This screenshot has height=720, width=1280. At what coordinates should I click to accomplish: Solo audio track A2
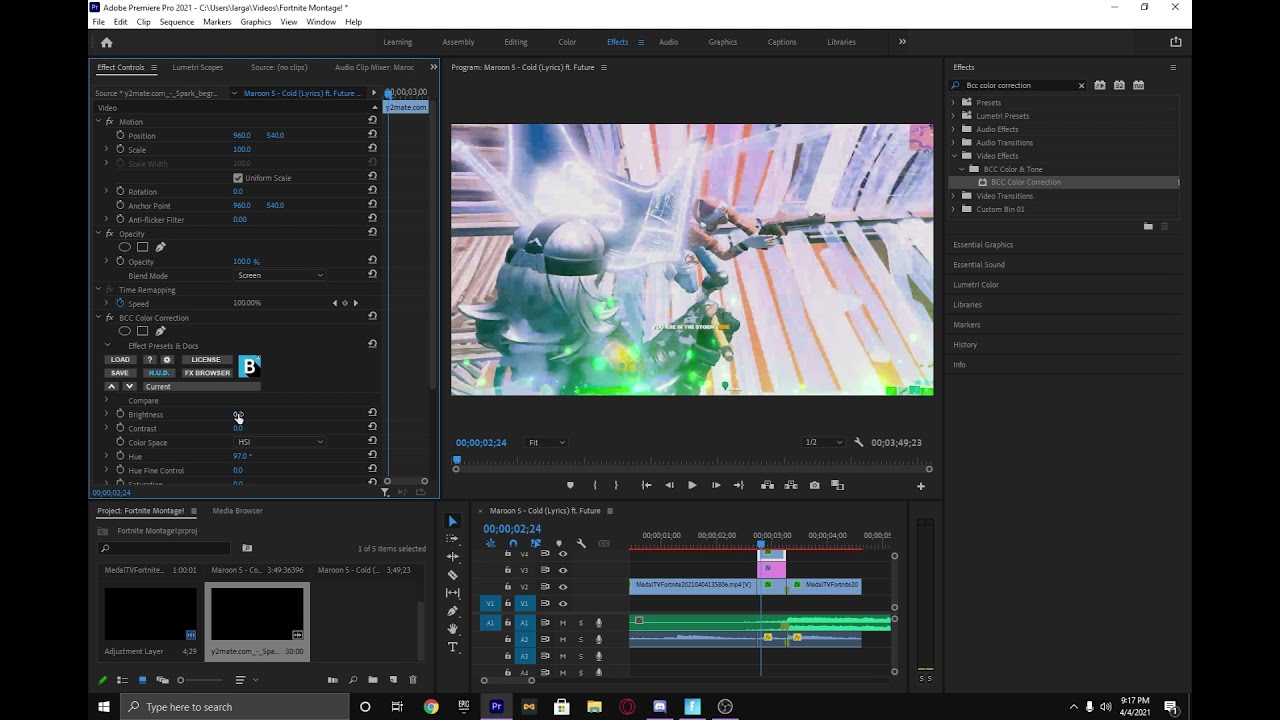[x=581, y=640]
